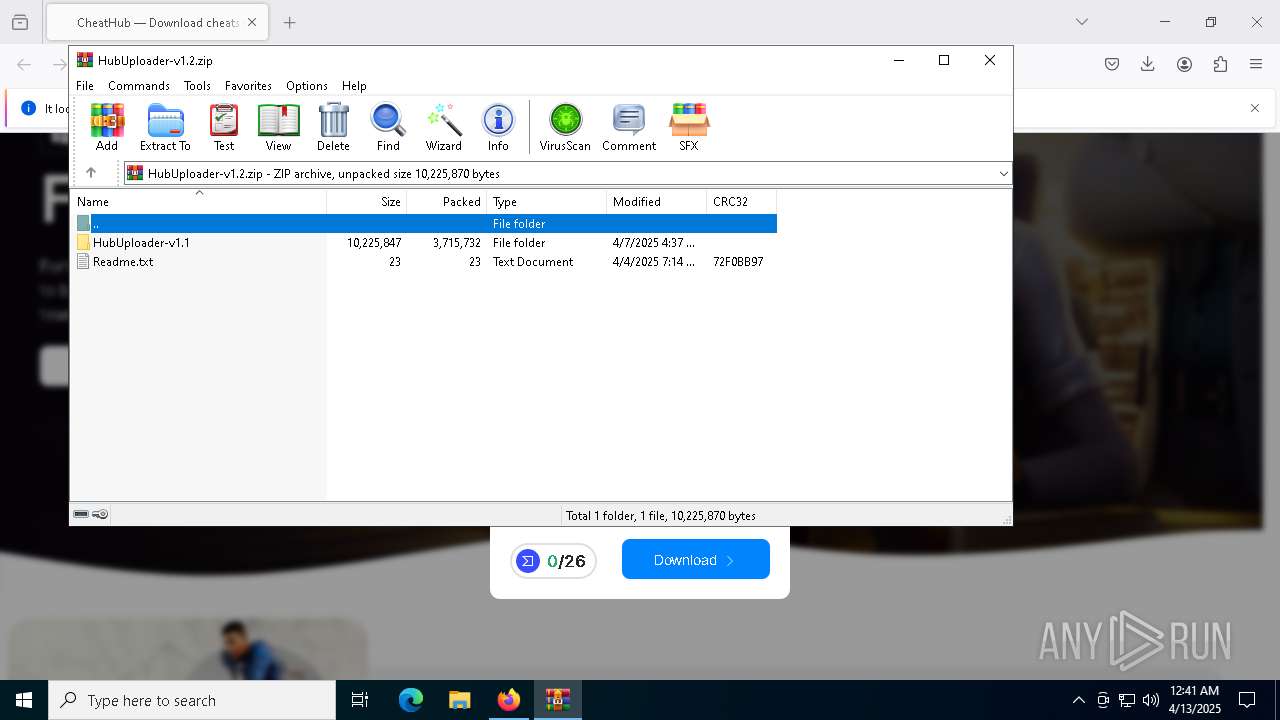Open File Explorer from taskbar
The width and height of the screenshot is (1280, 720).
coord(460,700)
